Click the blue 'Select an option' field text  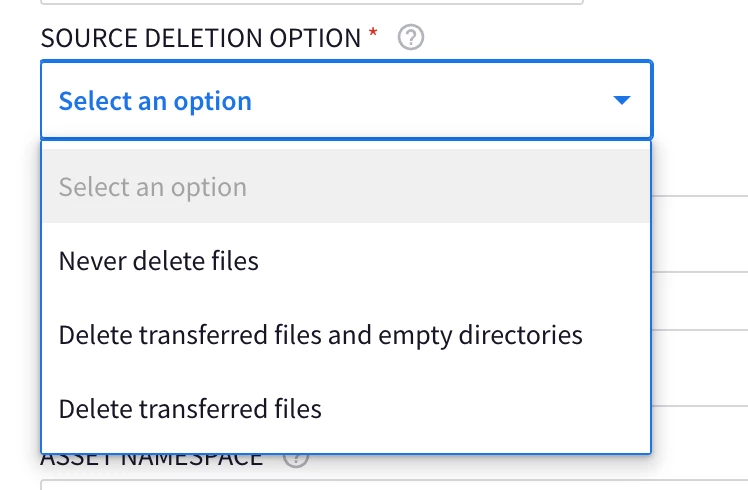pos(155,101)
